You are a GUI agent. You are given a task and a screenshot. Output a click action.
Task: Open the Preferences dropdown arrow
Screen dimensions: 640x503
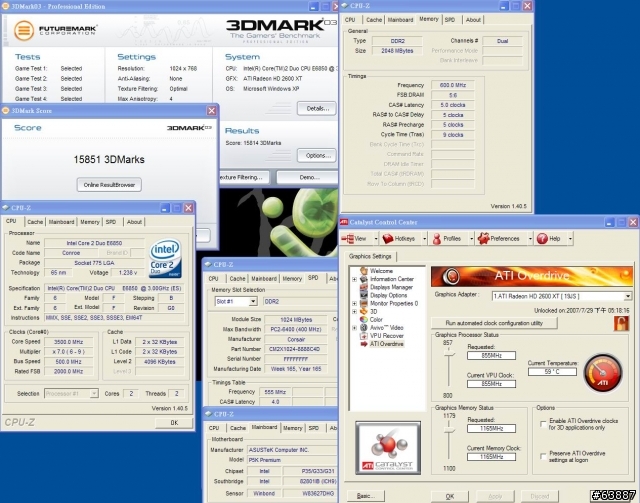530,238
